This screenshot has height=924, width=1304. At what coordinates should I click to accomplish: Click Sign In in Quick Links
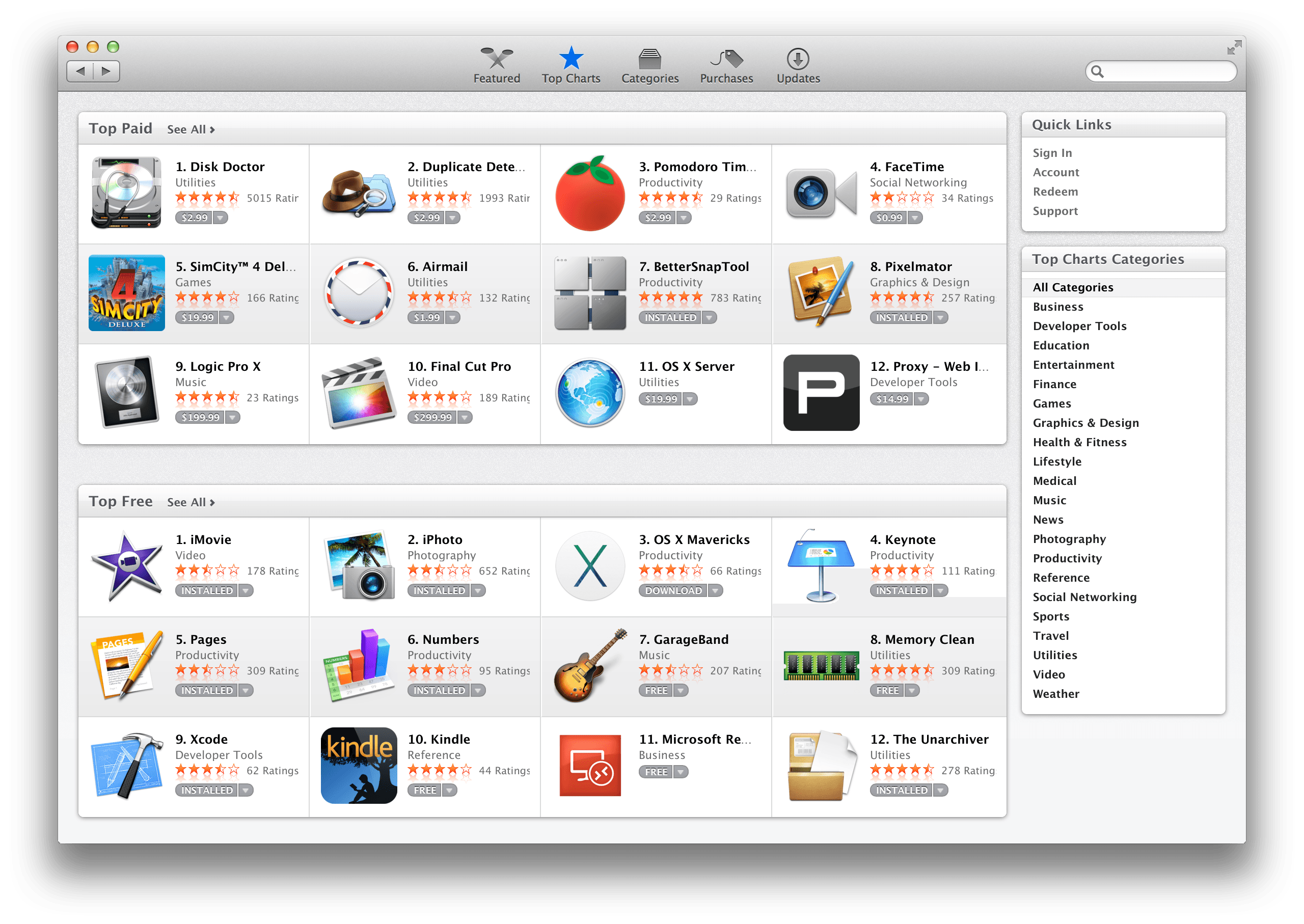[x=1052, y=153]
